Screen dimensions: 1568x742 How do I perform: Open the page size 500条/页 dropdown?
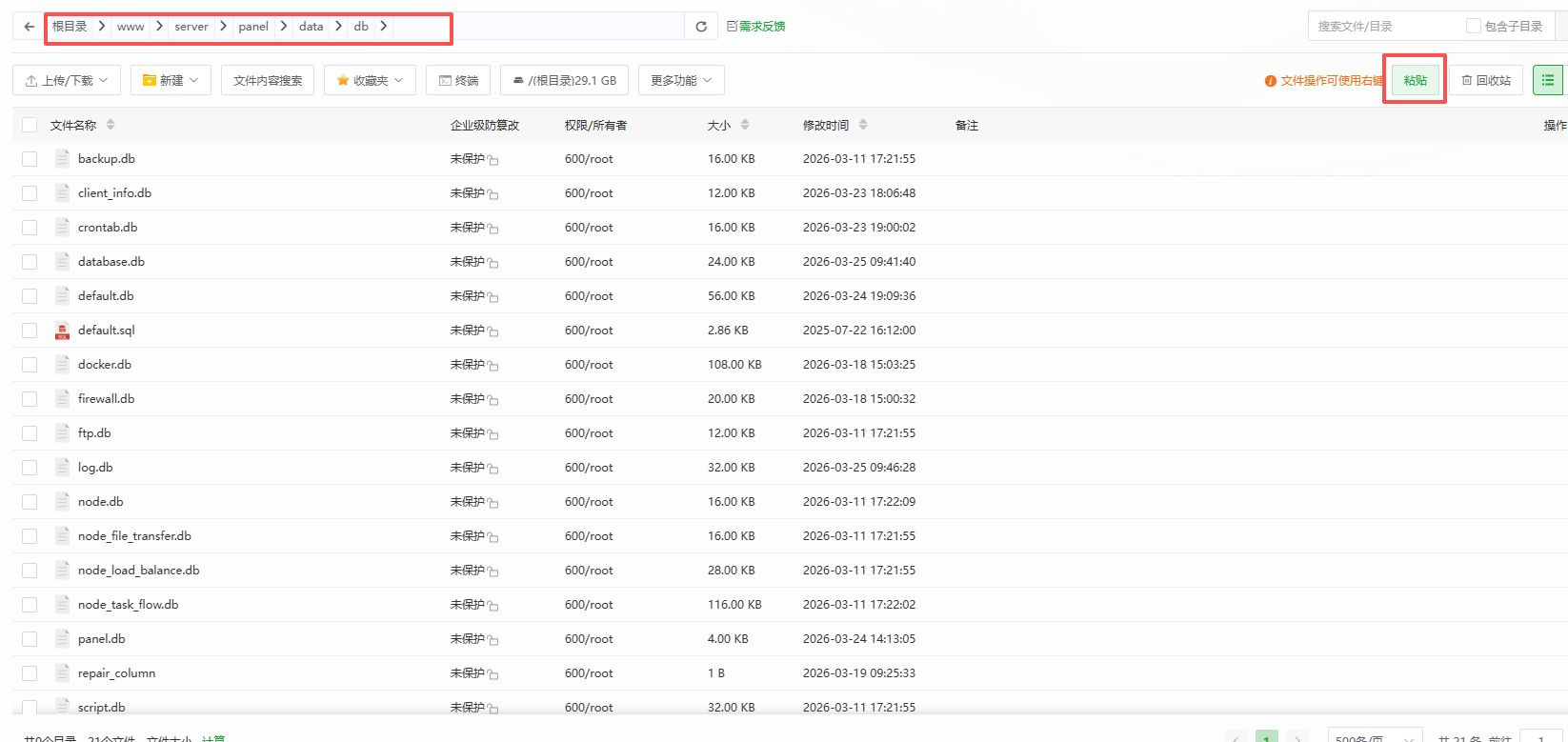[1375, 737]
